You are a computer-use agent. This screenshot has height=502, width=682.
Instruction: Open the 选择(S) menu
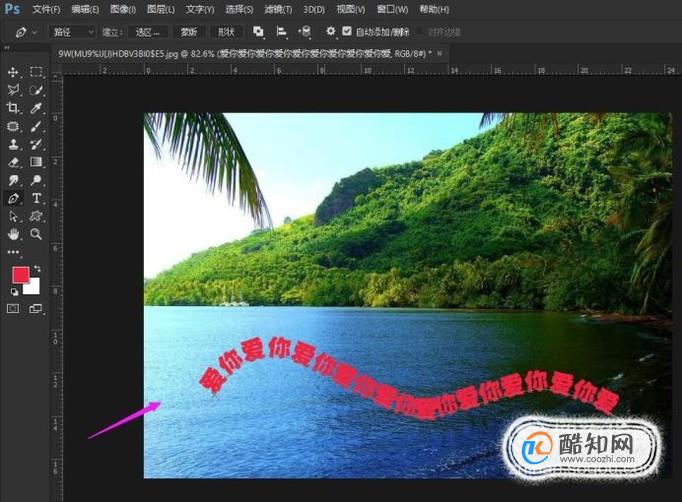(239, 9)
